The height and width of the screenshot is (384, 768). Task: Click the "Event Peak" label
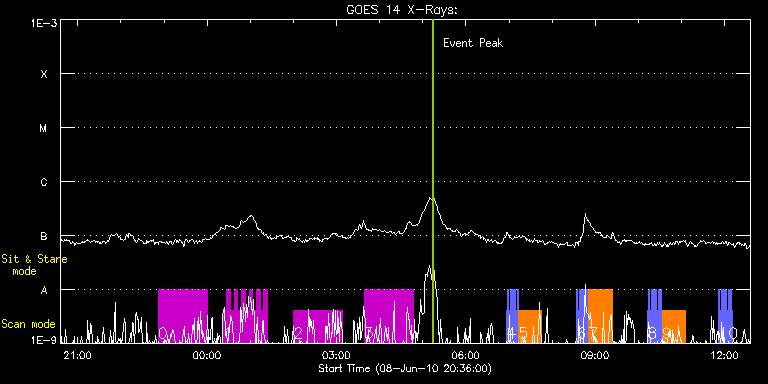coord(473,43)
